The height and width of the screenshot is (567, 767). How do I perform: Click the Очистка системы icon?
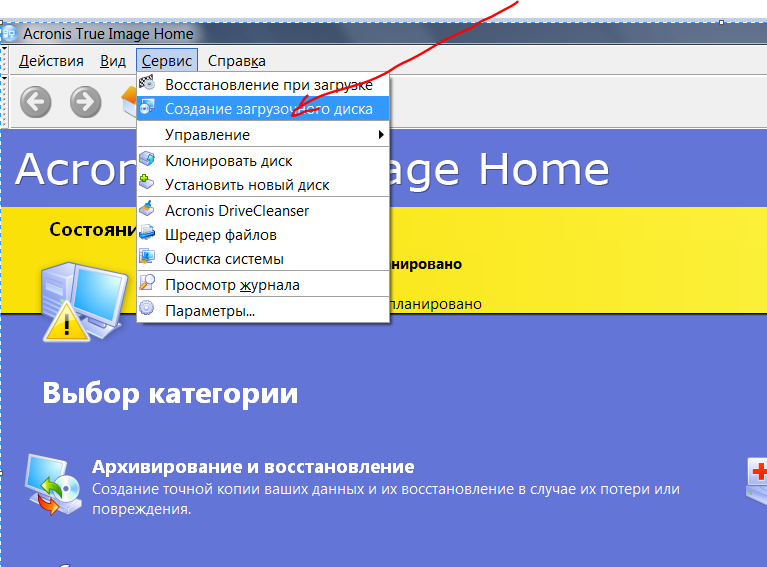147,257
